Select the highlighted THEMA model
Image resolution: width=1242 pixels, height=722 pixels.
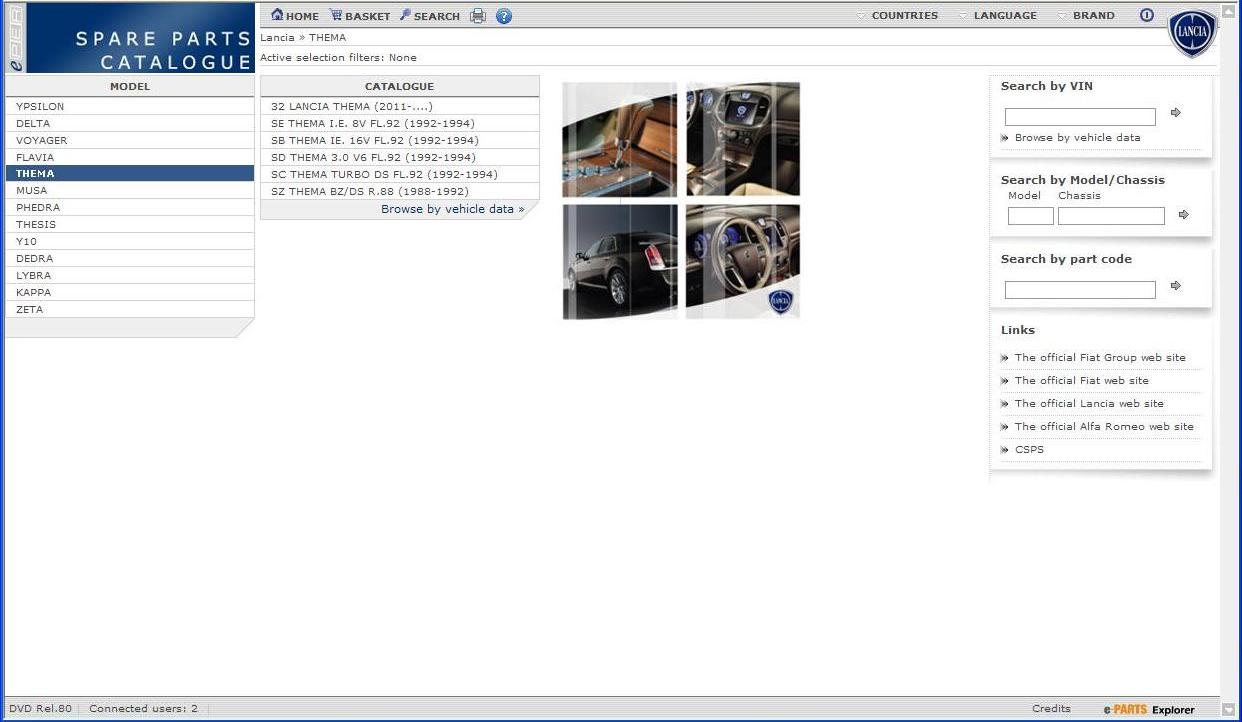pyautogui.click(x=130, y=173)
